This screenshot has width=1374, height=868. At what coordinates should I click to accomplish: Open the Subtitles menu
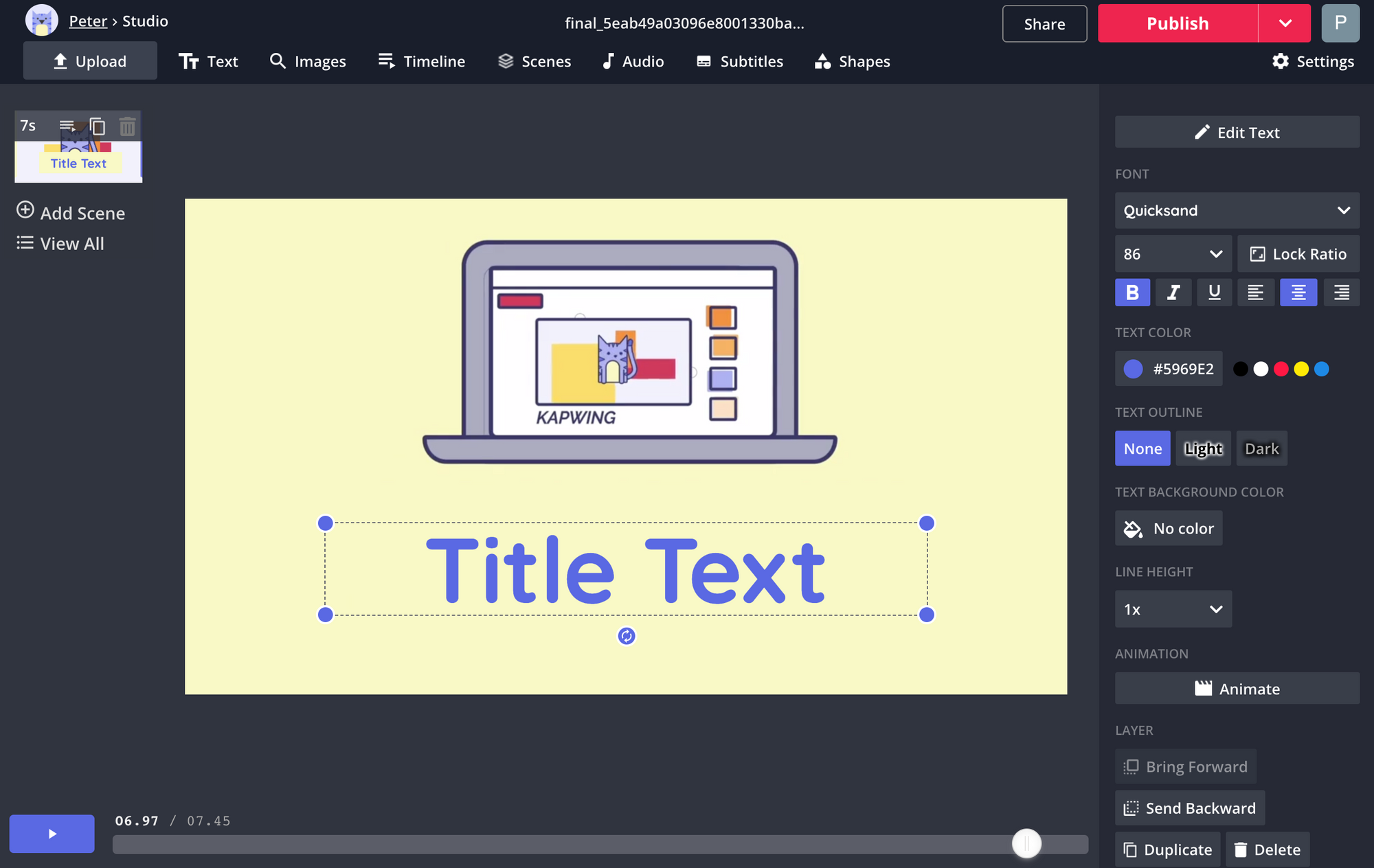[x=740, y=62]
